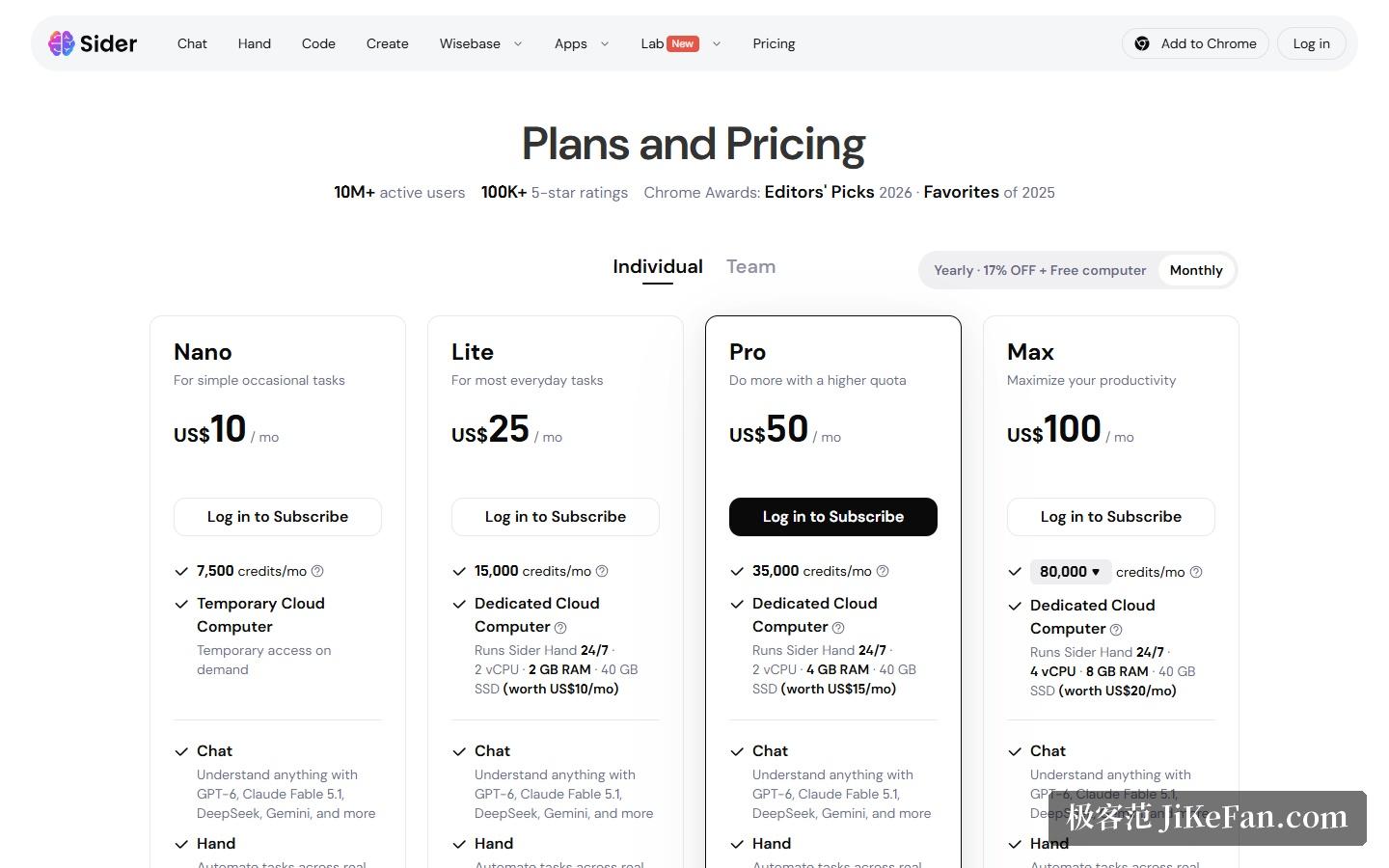Open the 80,000 credits dropdown
Viewport: 1389px width, 868px height.
1071,572
